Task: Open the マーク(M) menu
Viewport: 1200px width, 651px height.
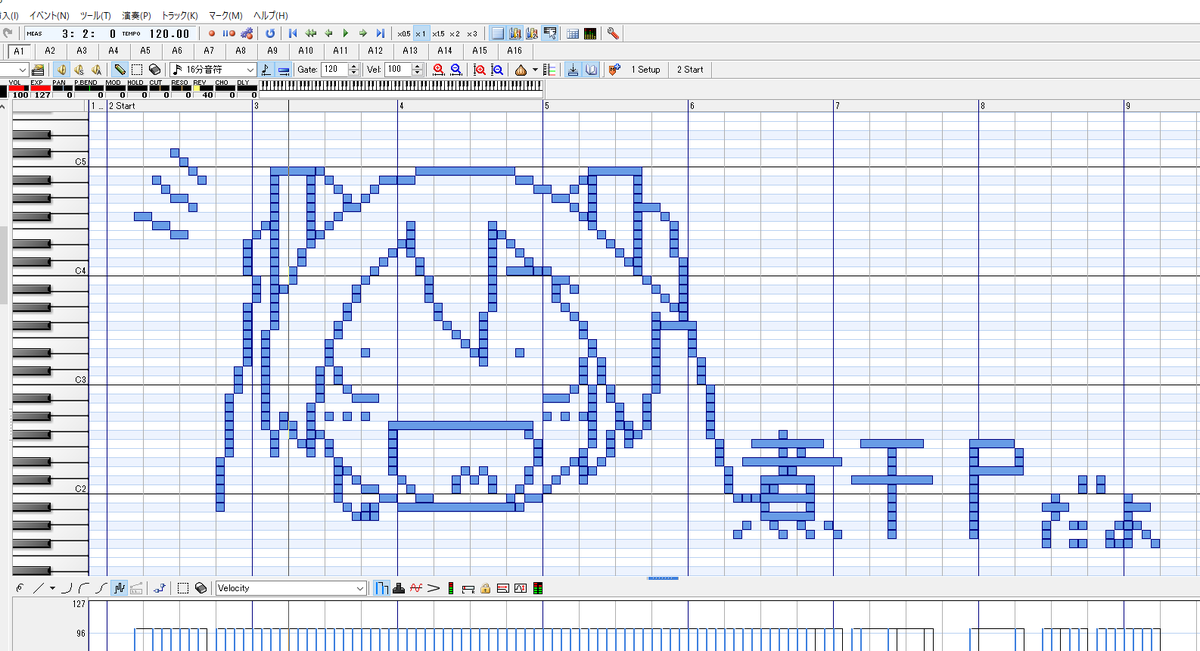Action: (225, 16)
